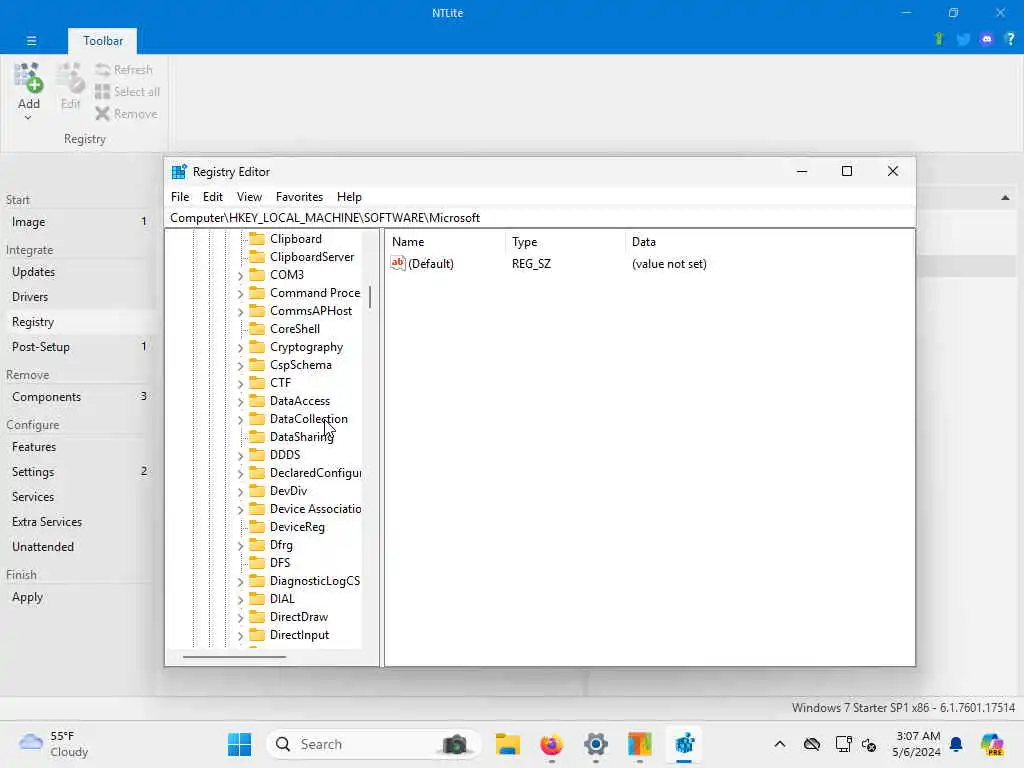Click the green update arrow icon

click(x=939, y=39)
